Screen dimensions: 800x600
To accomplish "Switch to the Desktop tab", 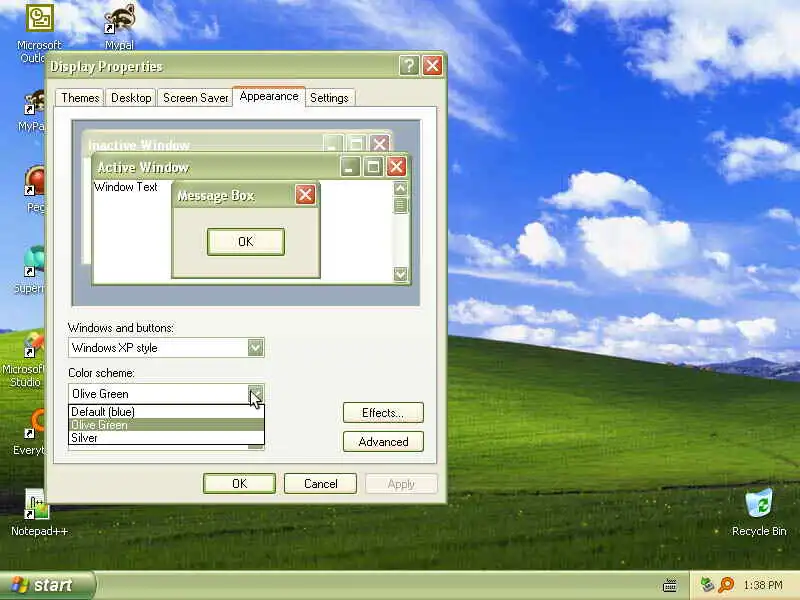I will coord(131,97).
